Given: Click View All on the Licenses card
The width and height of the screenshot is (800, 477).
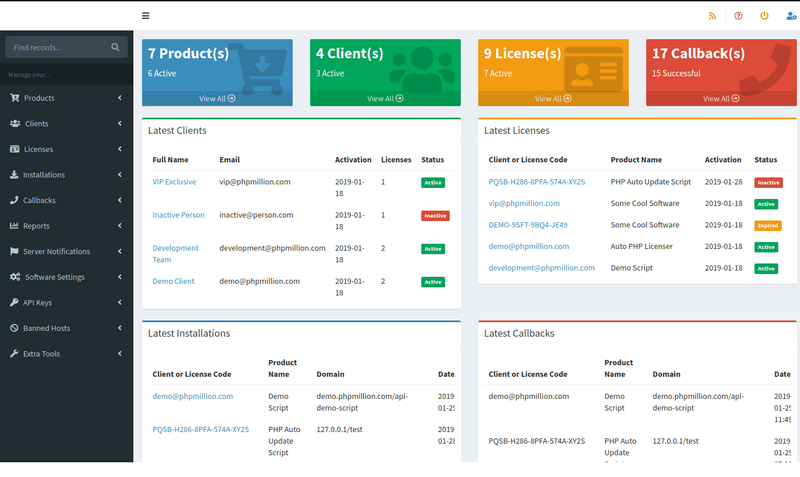Looking at the screenshot, I should [x=553, y=98].
